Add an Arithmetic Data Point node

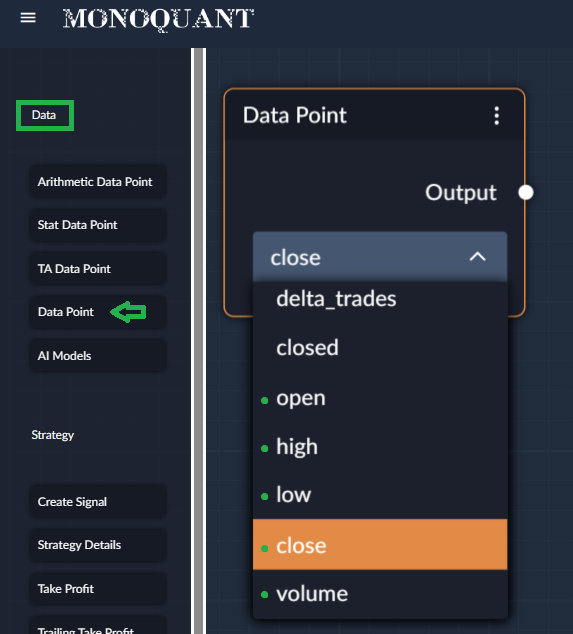click(x=98, y=182)
